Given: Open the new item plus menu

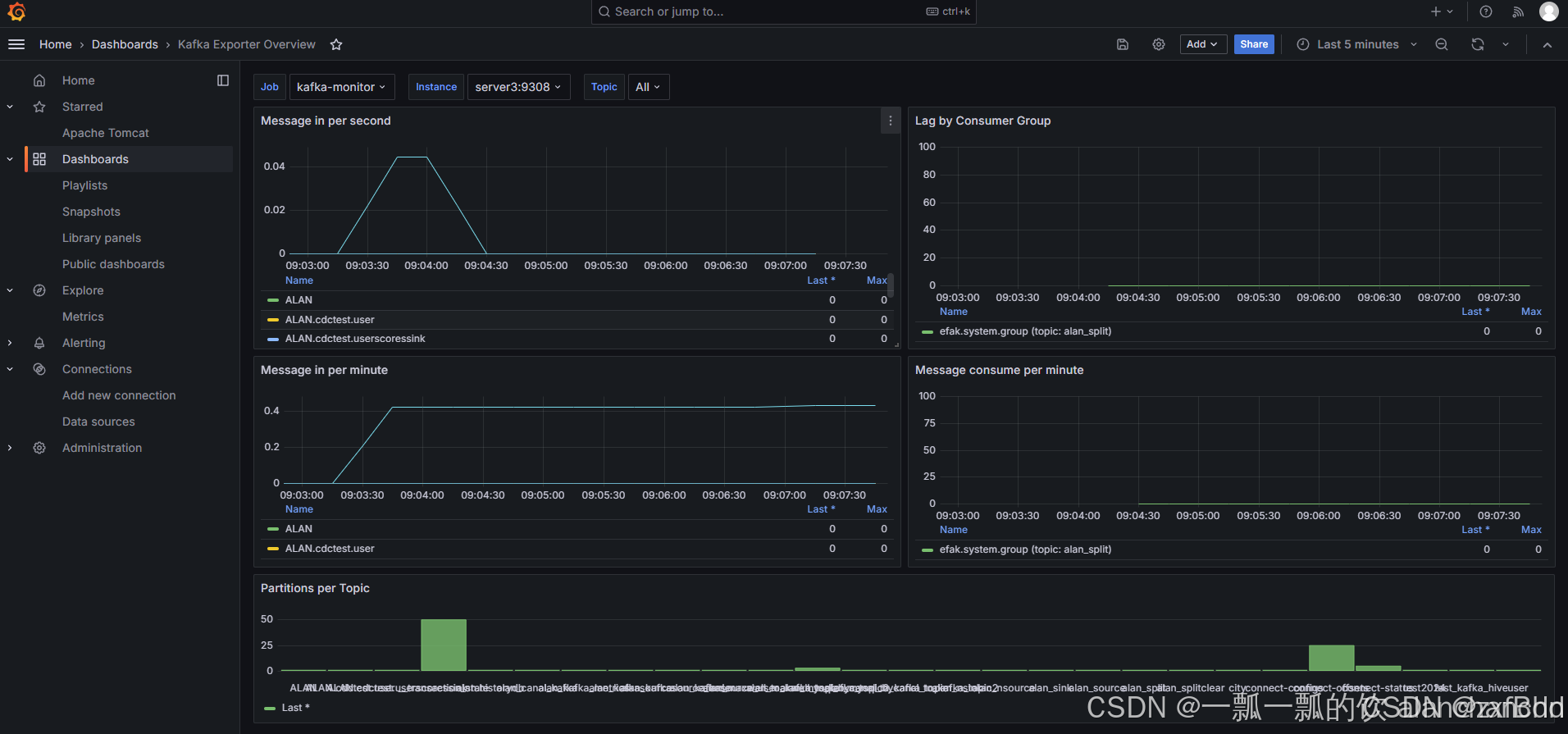Looking at the screenshot, I should click(x=1442, y=11).
